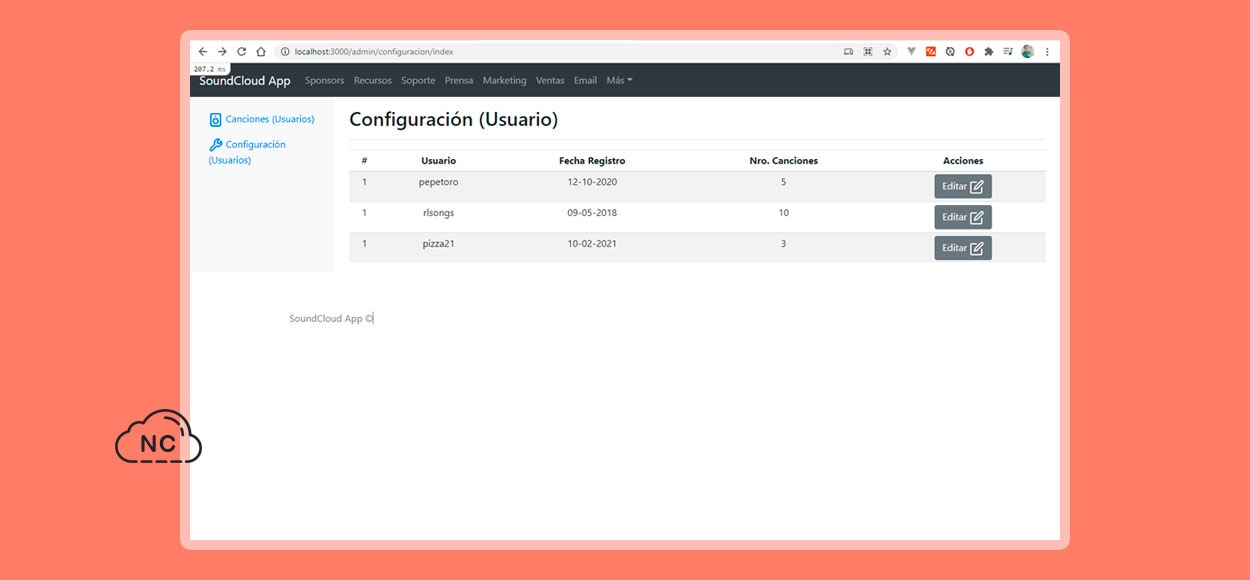Click the Nro. Canciones column header
The width and height of the screenshot is (1250, 580).
784,160
